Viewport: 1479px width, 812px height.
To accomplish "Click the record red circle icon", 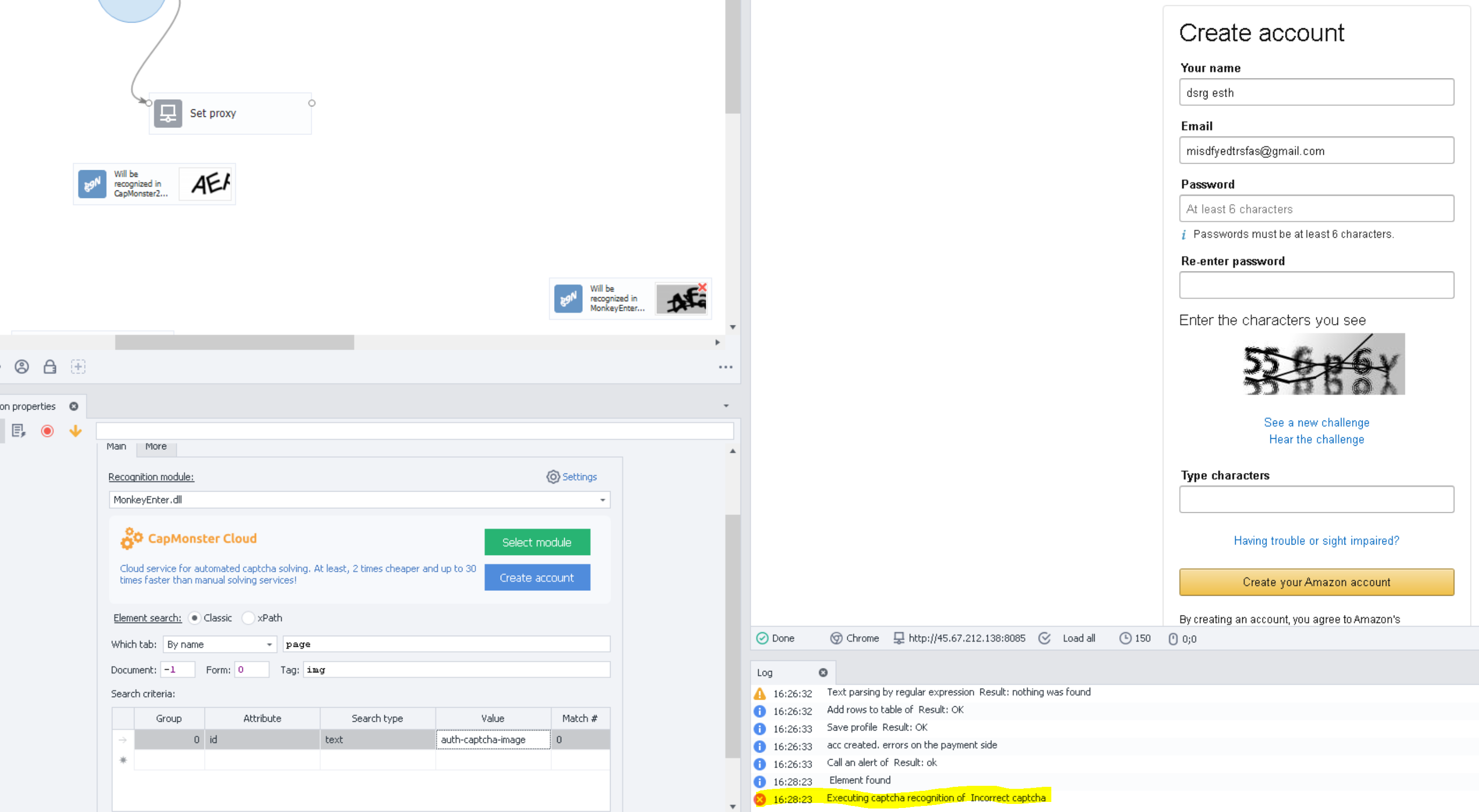I will pyautogui.click(x=47, y=431).
